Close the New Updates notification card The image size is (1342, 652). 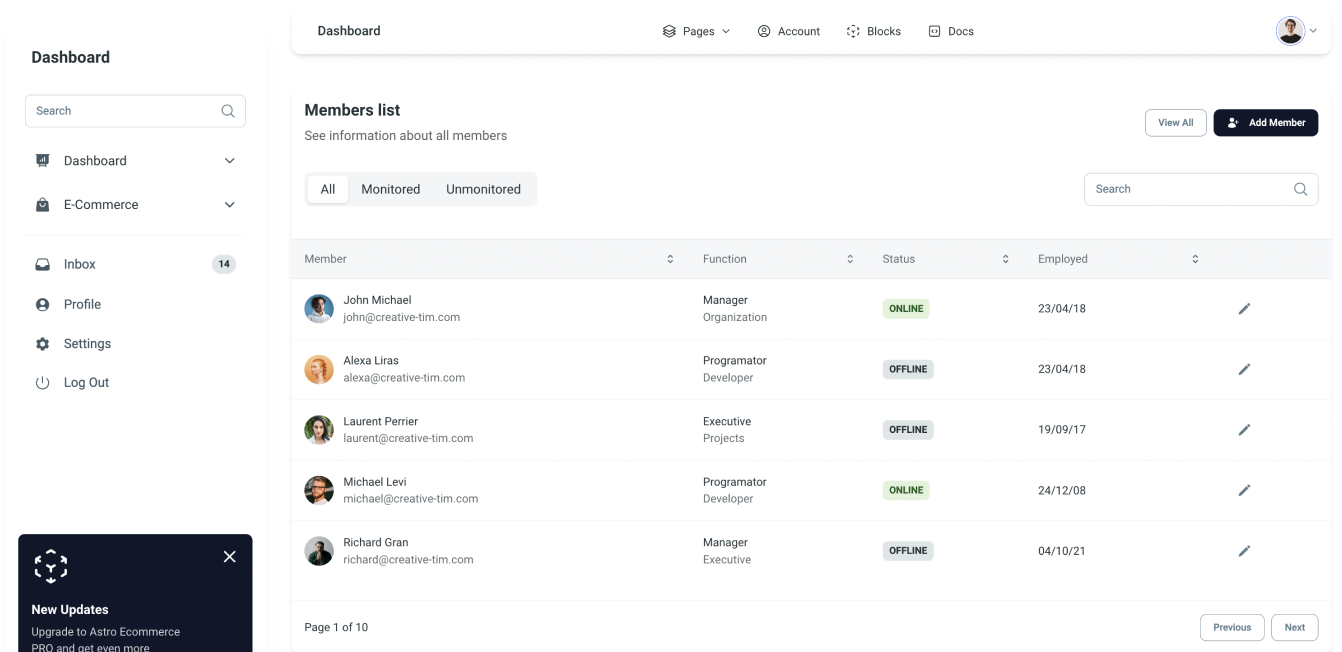pyautogui.click(x=230, y=557)
